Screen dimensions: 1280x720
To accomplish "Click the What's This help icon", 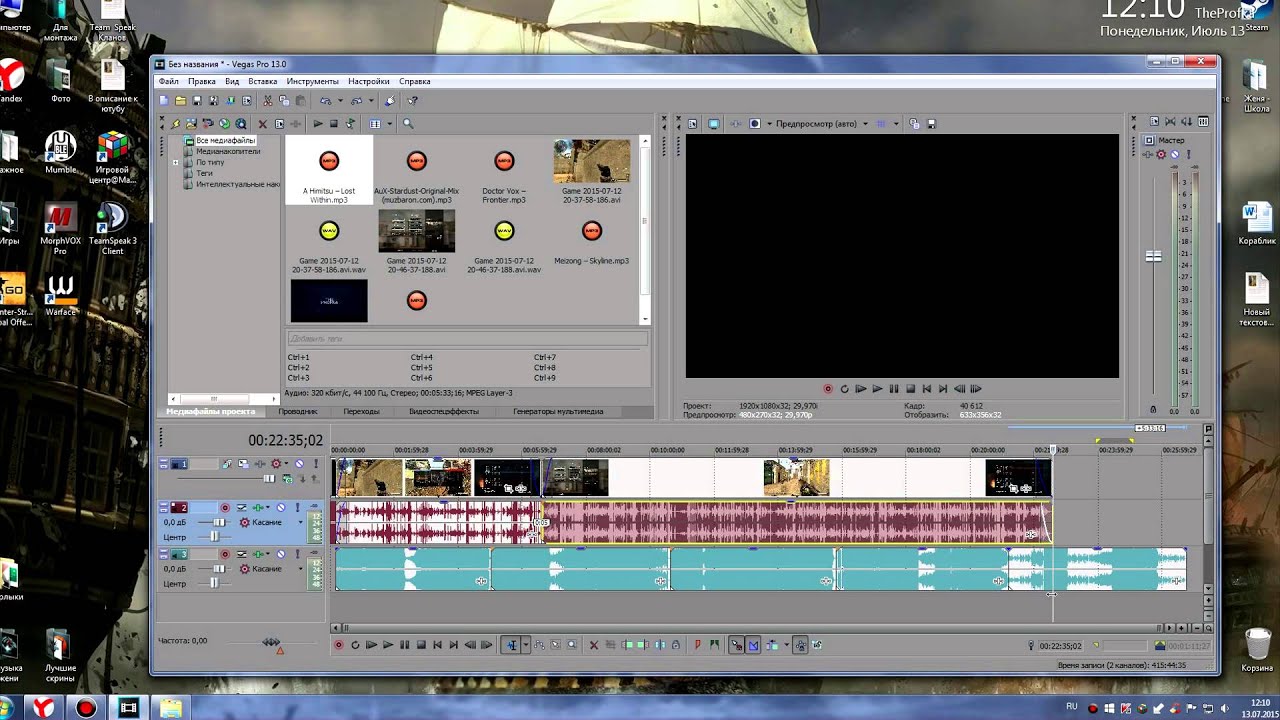I will tap(412, 101).
